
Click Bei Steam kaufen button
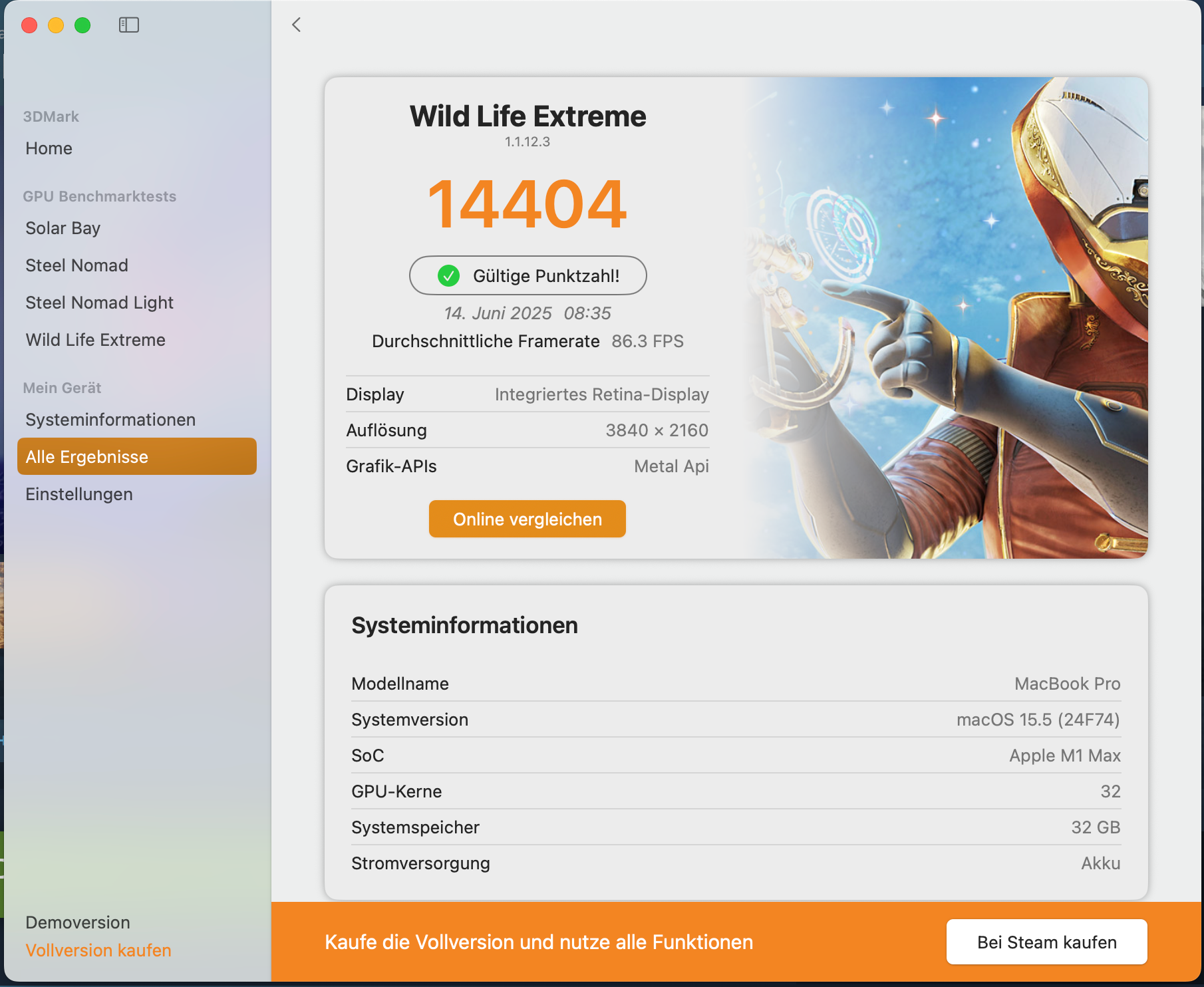pos(1047,942)
